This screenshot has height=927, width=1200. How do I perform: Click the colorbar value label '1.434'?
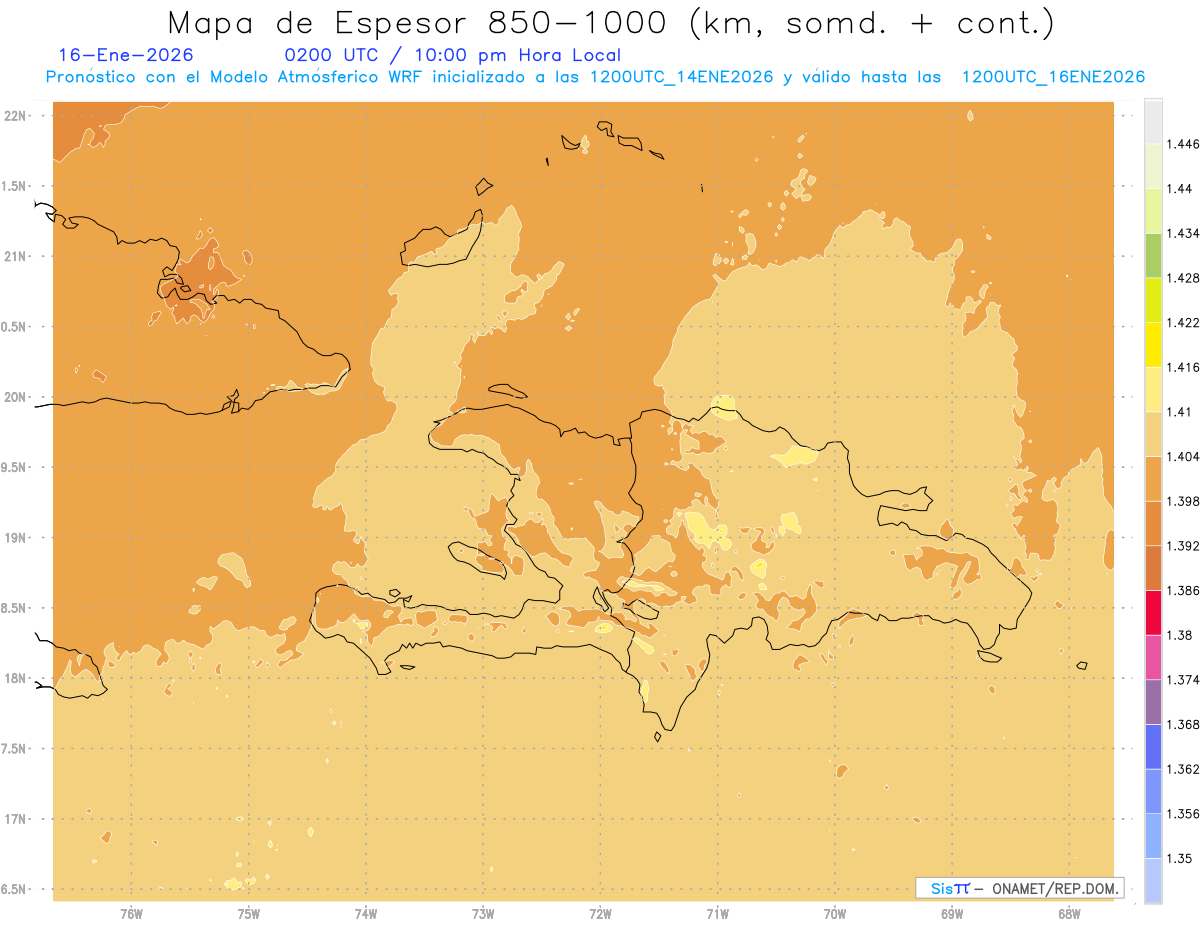pyautogui.click(x=1184, y=233)
